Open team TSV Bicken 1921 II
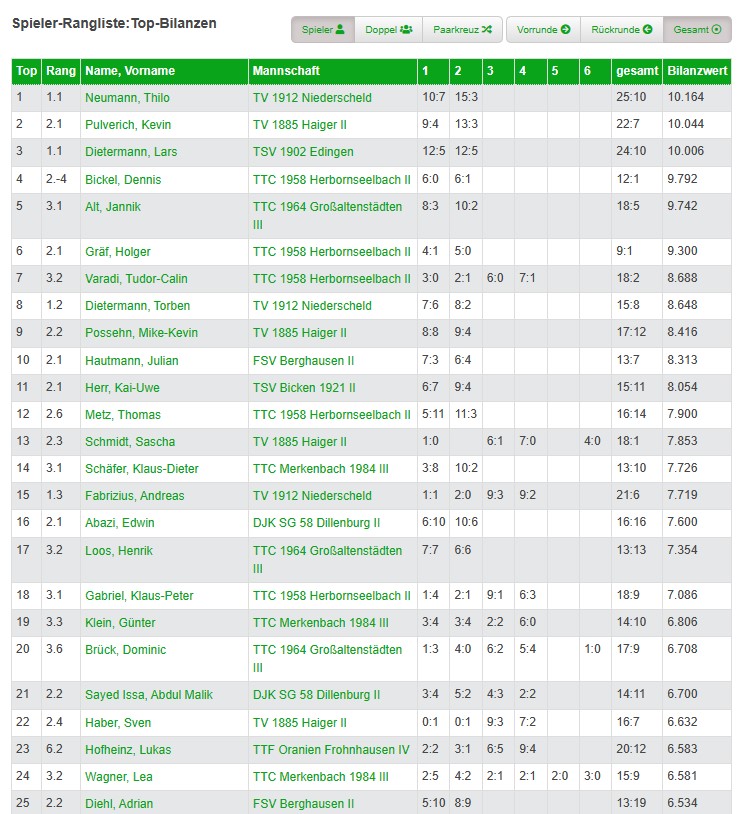Screen dimensions: 739x814 click(304, 388)
